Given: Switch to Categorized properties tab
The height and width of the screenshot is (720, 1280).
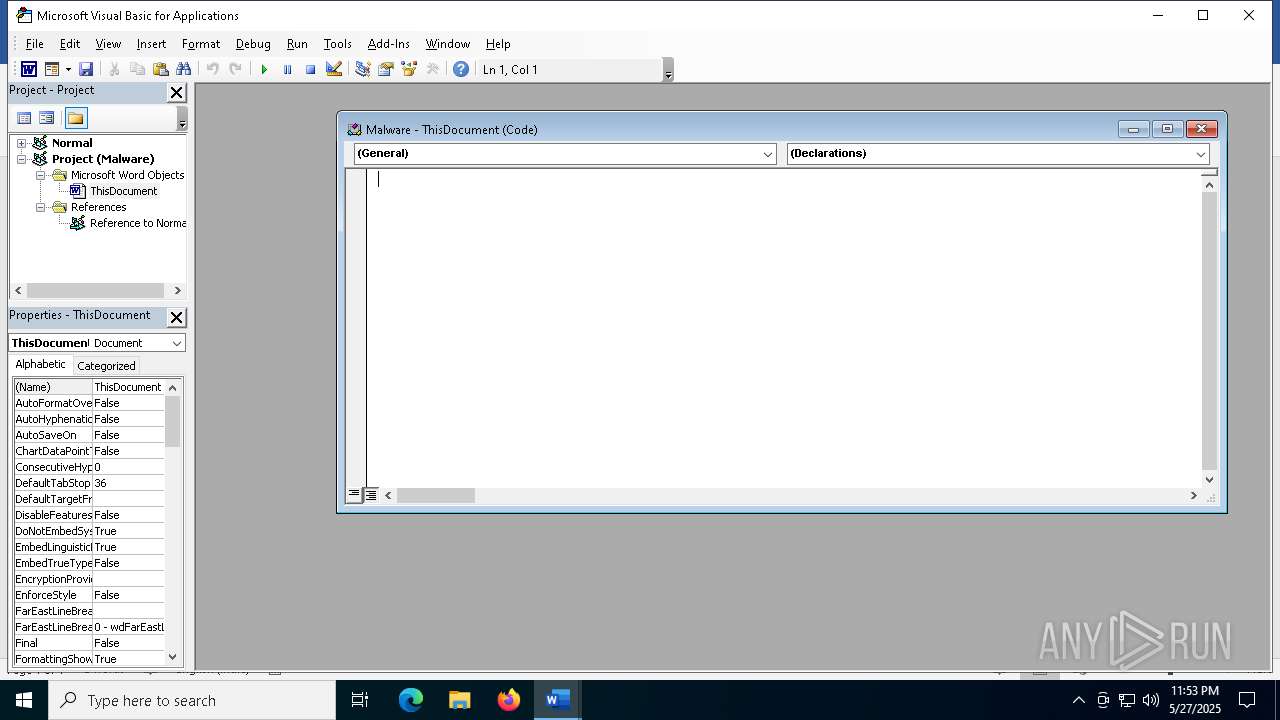Looking at the screenshot, I should [106, 366].
